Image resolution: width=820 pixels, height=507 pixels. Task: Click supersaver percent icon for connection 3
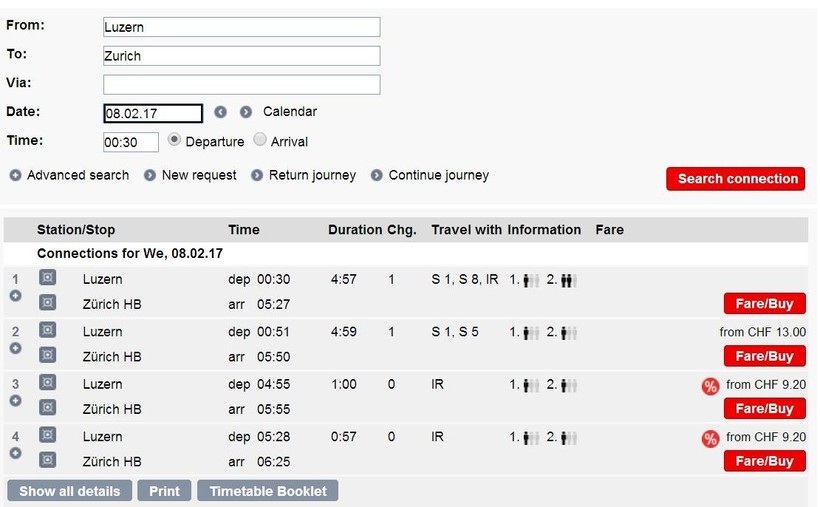point(710,386)
